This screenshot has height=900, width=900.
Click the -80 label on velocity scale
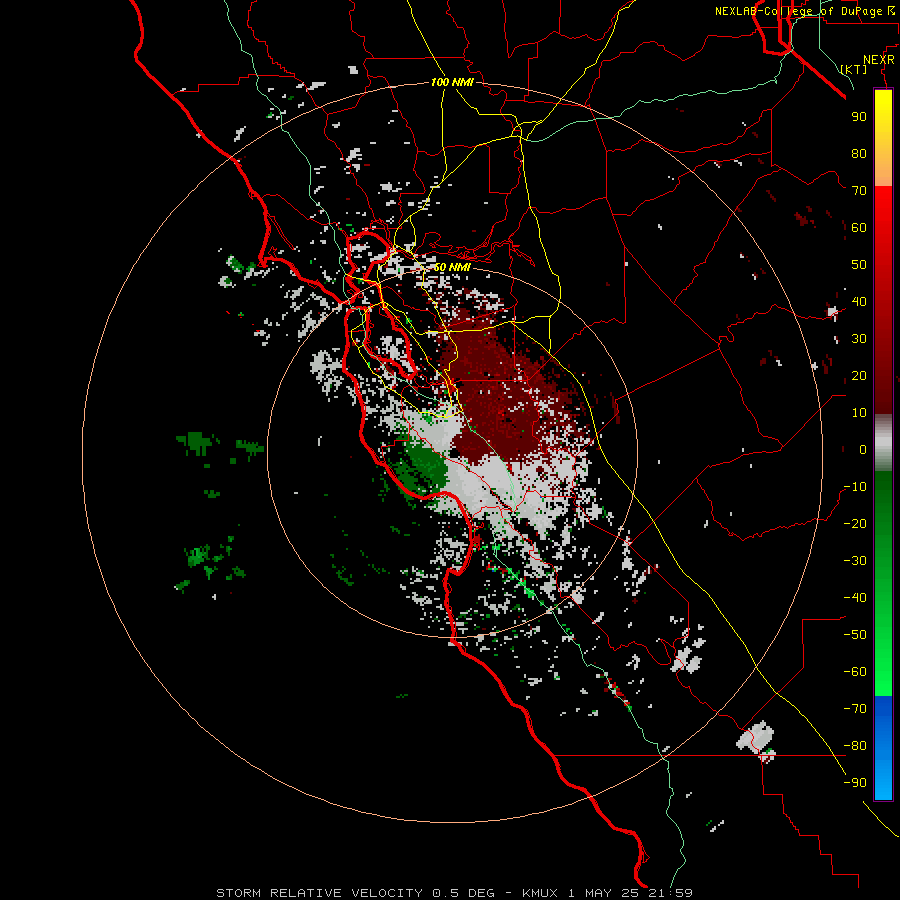[x=855, y=746]
